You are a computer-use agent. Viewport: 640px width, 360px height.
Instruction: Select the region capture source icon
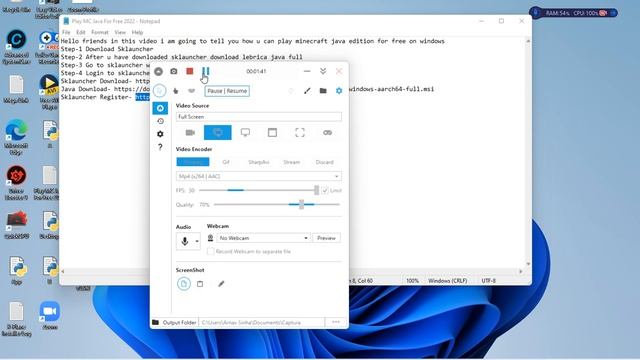pyautogui.click(x=300, y=133)
